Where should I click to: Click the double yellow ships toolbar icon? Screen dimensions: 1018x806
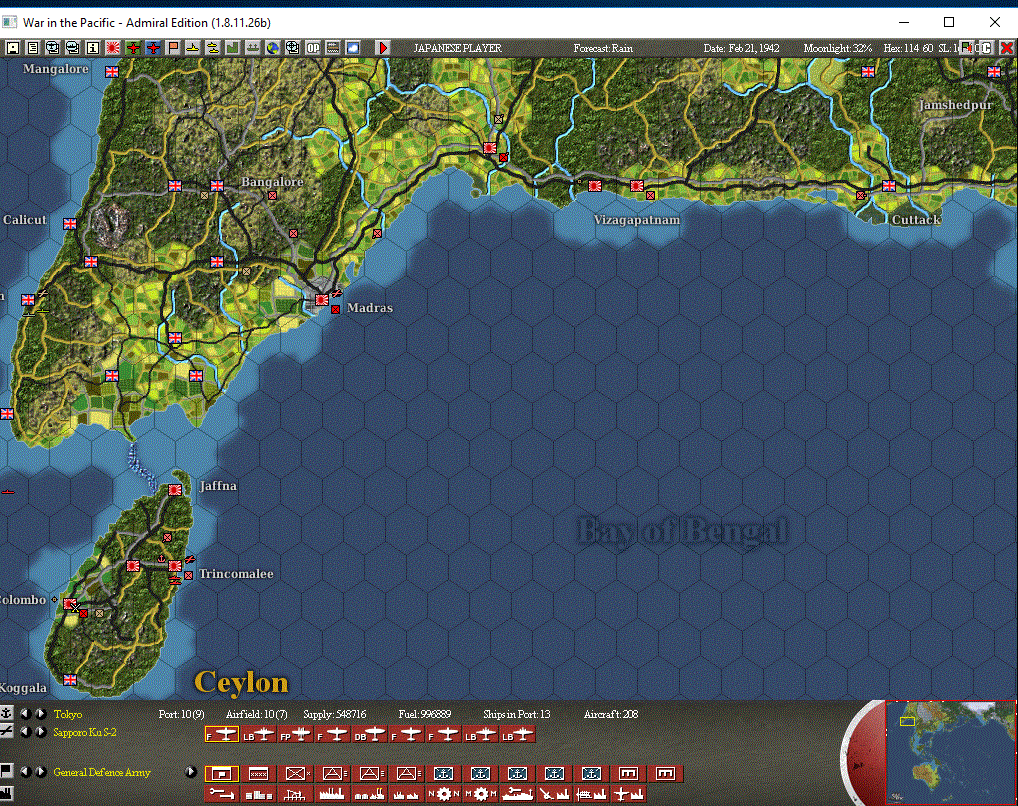point(213,47)
